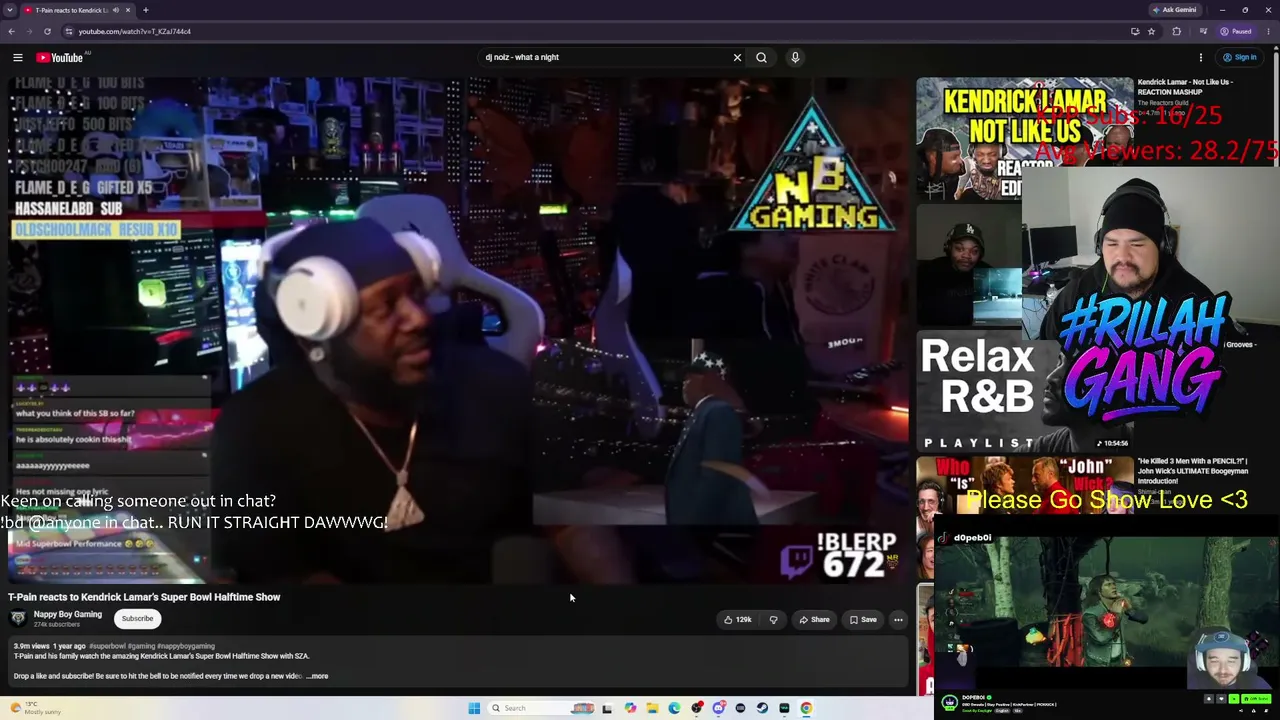Screen dimensions: 1280x720
Task: Open the weather widget showing Mostly sunny
Action: 36,708
